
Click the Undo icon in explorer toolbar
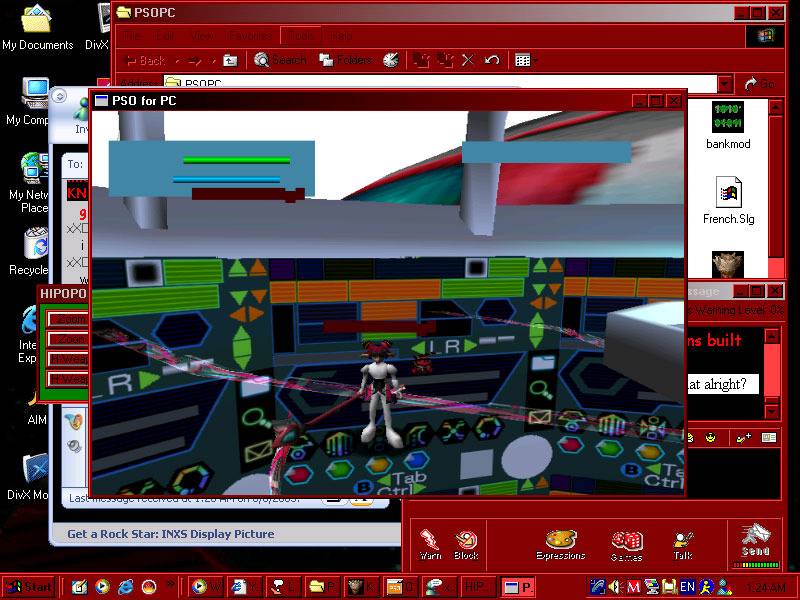[492, 60]
